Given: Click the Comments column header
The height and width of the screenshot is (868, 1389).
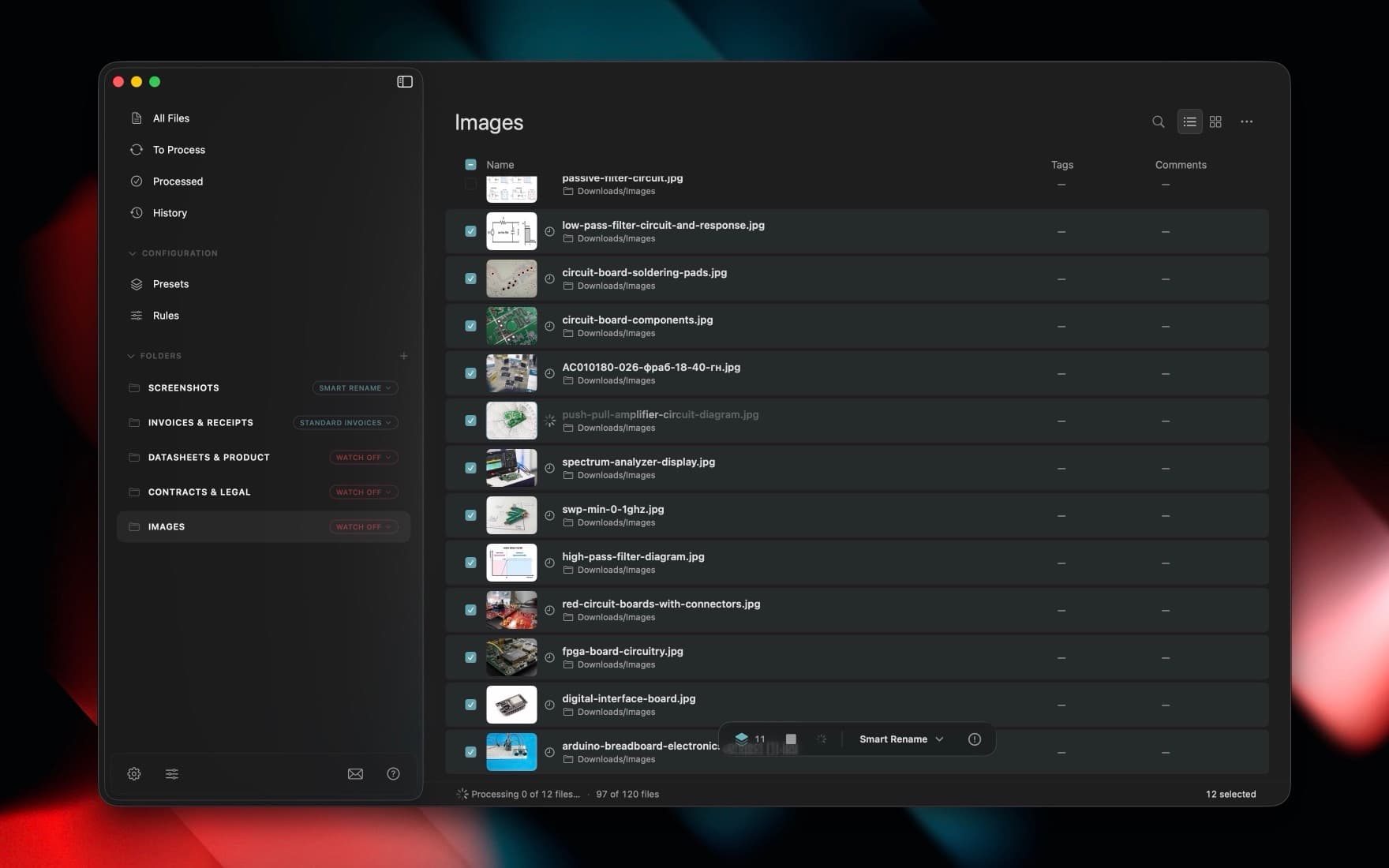Looking at the screenshot, I should (1181, 165).
